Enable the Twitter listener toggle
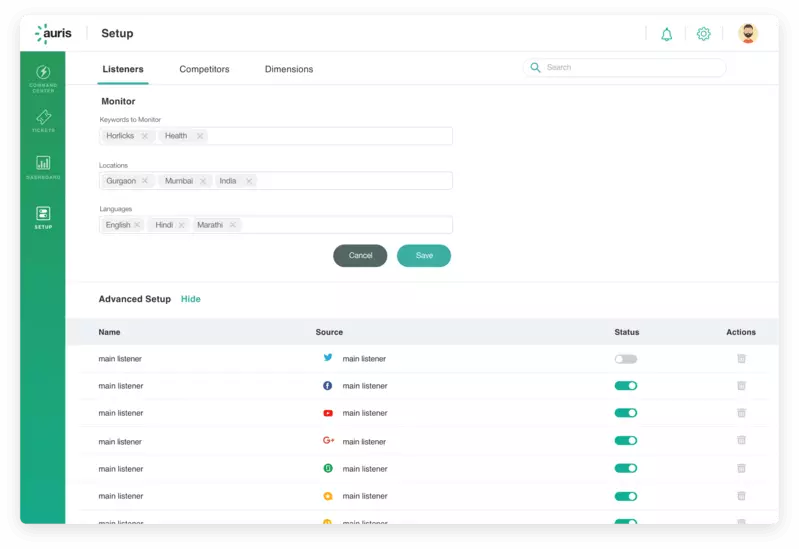Image resolution: width=799 pixels, height=549 pixels. point(626,359)
